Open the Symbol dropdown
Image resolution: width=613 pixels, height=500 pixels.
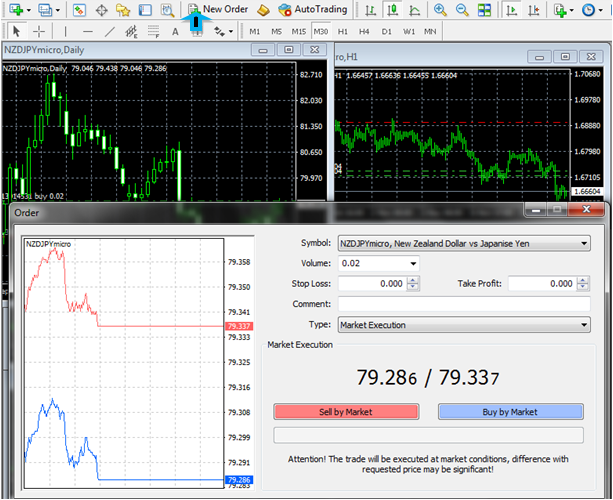(x=464, y=243)
